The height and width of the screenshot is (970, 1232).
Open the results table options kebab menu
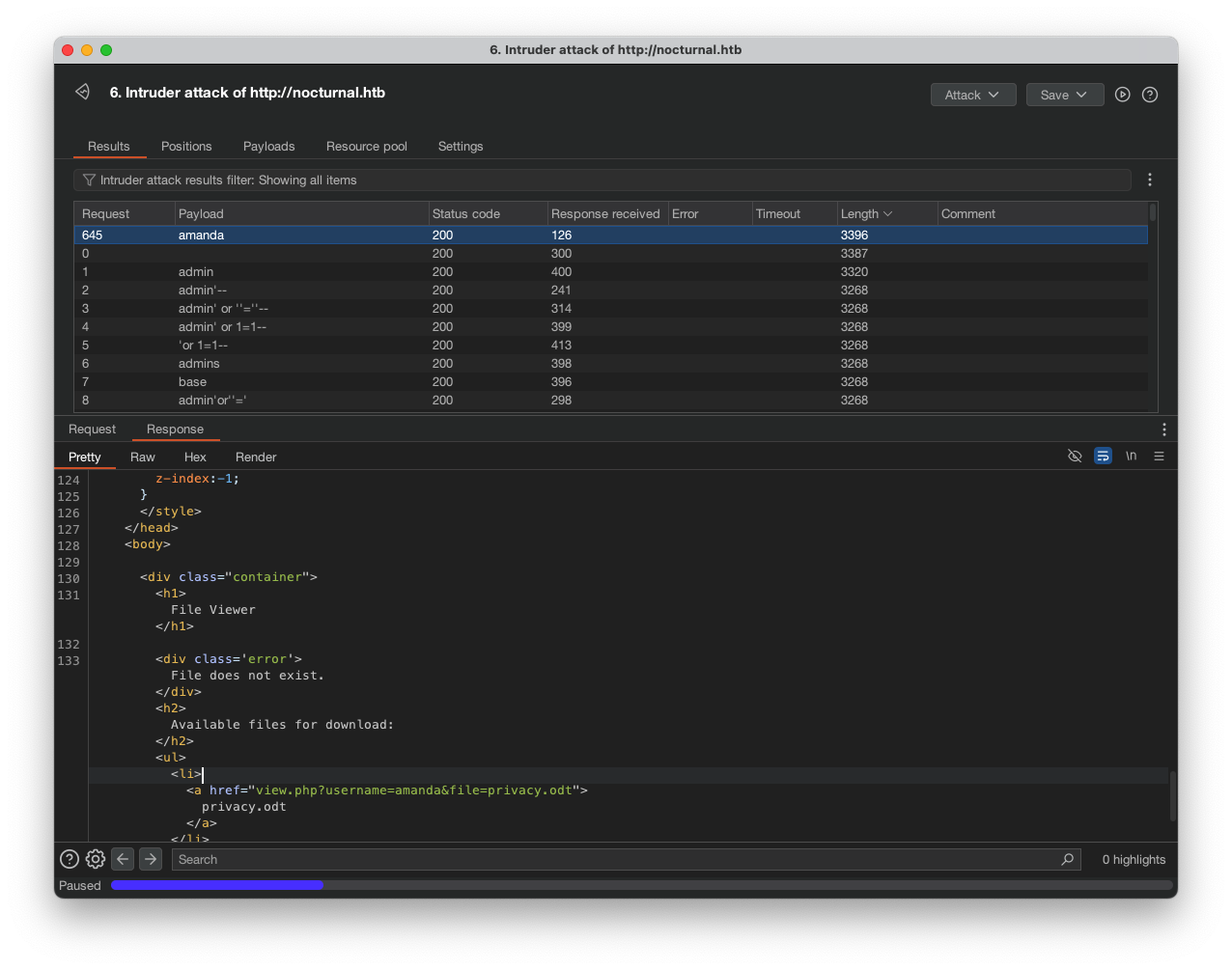1150,180
